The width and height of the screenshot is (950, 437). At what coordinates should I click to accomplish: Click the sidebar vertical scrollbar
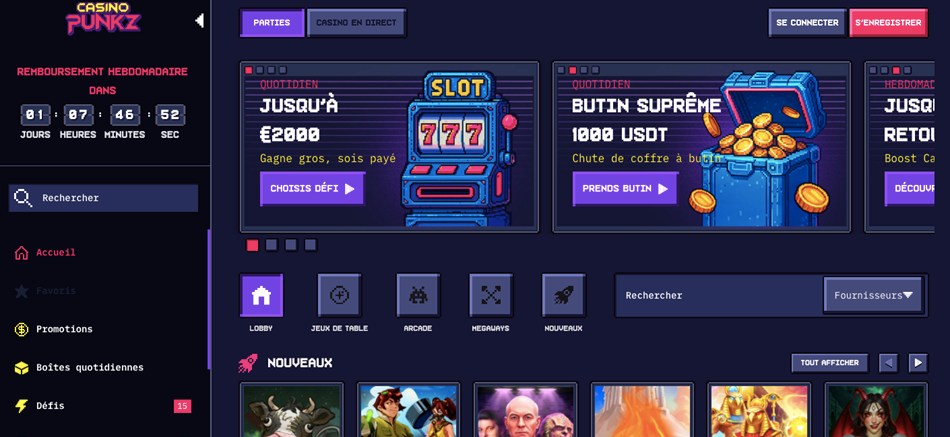coord(209,300)
